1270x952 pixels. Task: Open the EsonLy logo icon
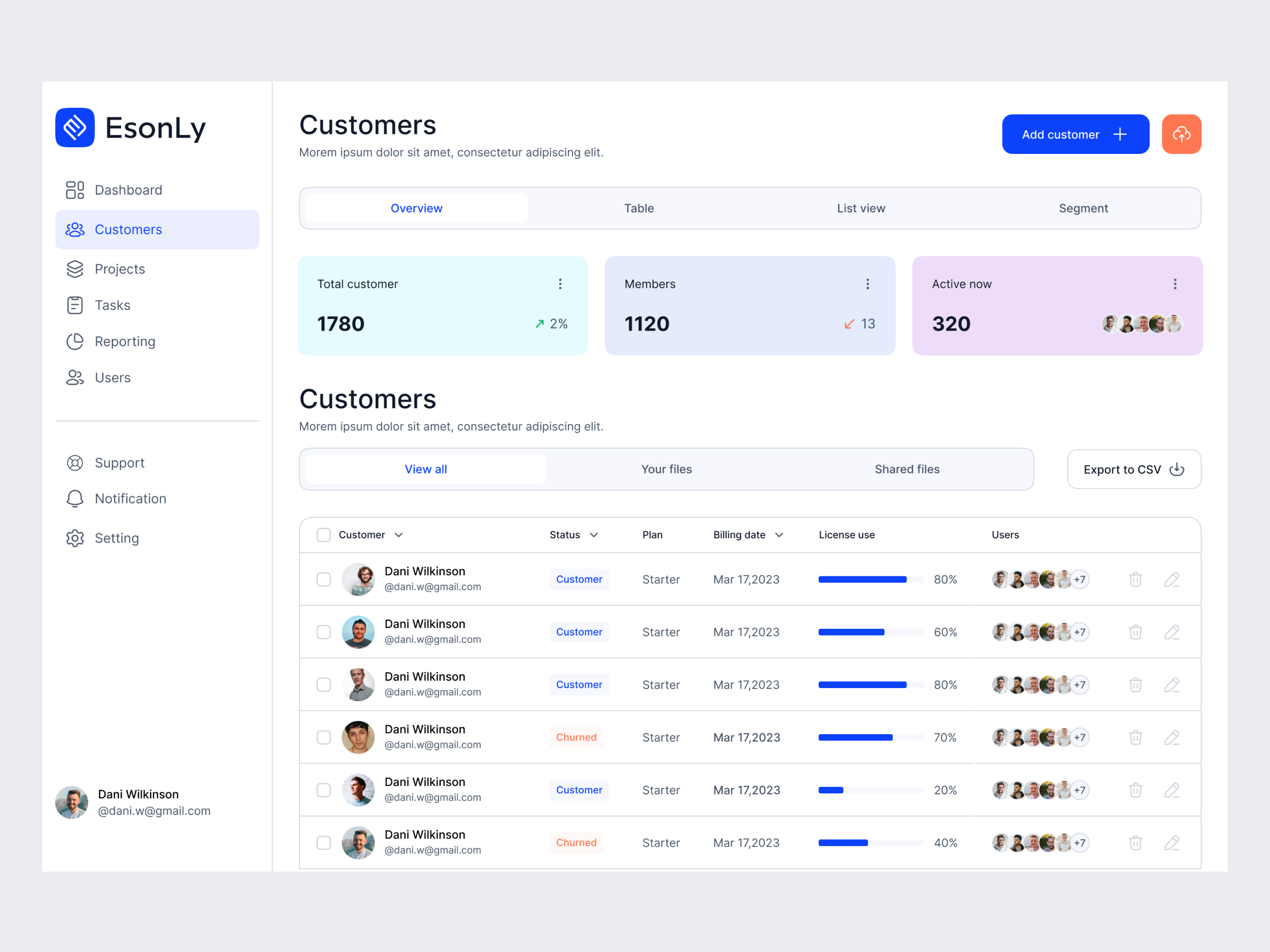point(75,127)
